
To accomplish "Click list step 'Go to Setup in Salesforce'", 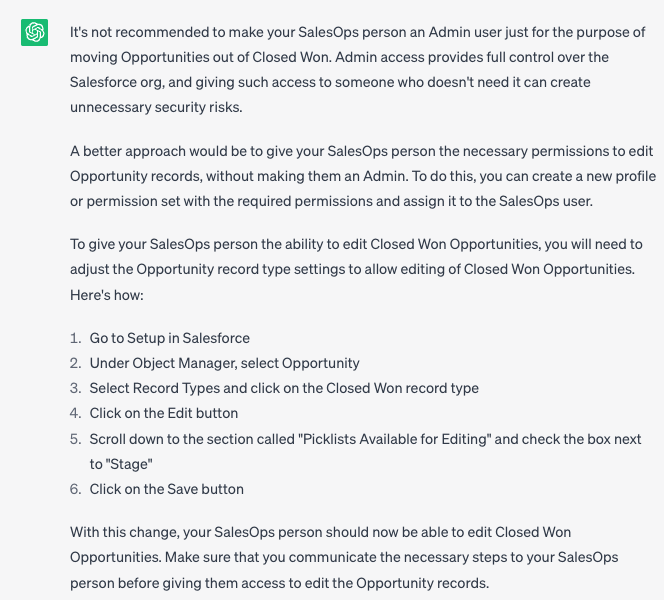I will [x=169, y=338].
